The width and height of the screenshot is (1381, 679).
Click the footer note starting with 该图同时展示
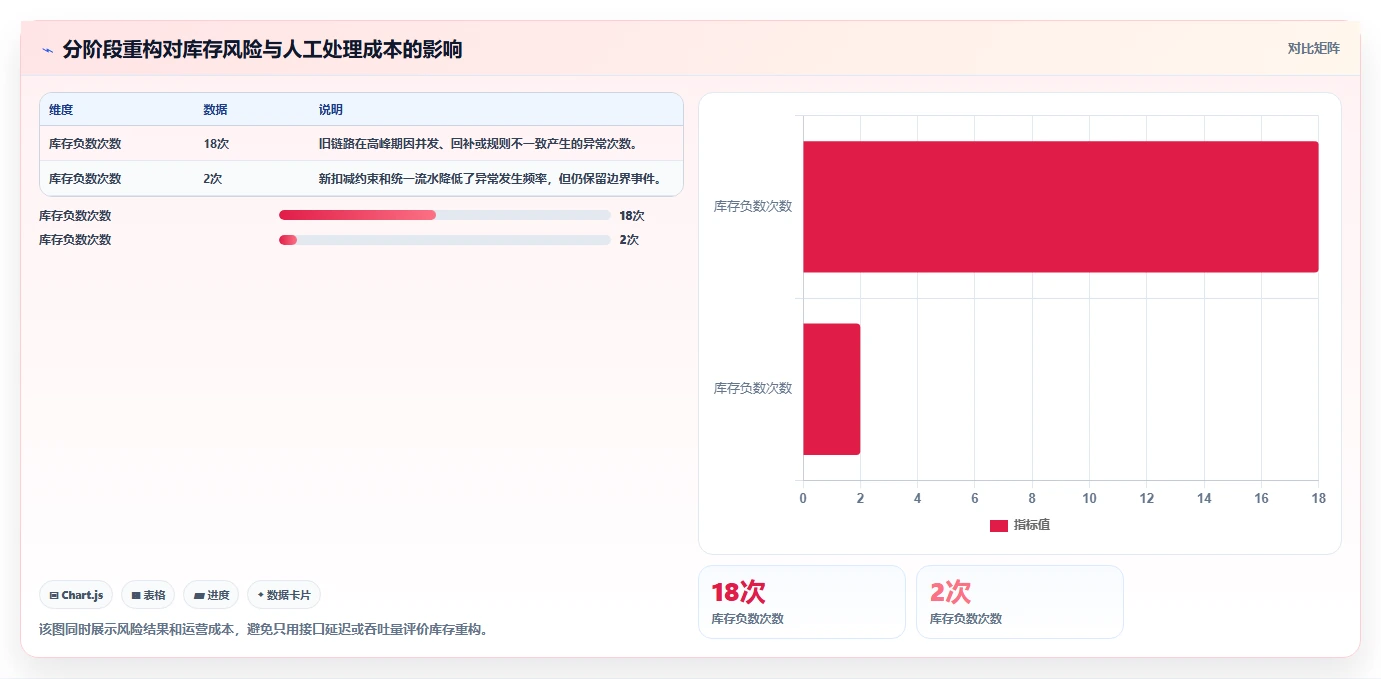264,630
